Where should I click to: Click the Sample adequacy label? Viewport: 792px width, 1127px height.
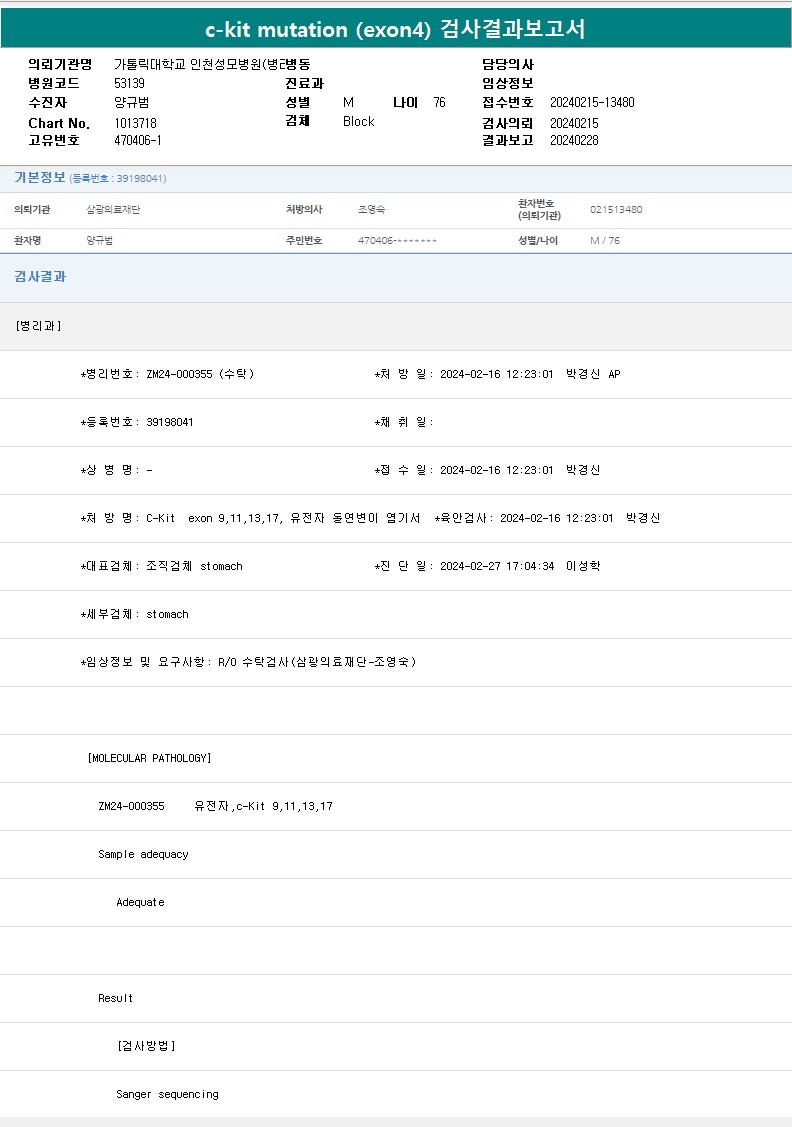point(143,854)
